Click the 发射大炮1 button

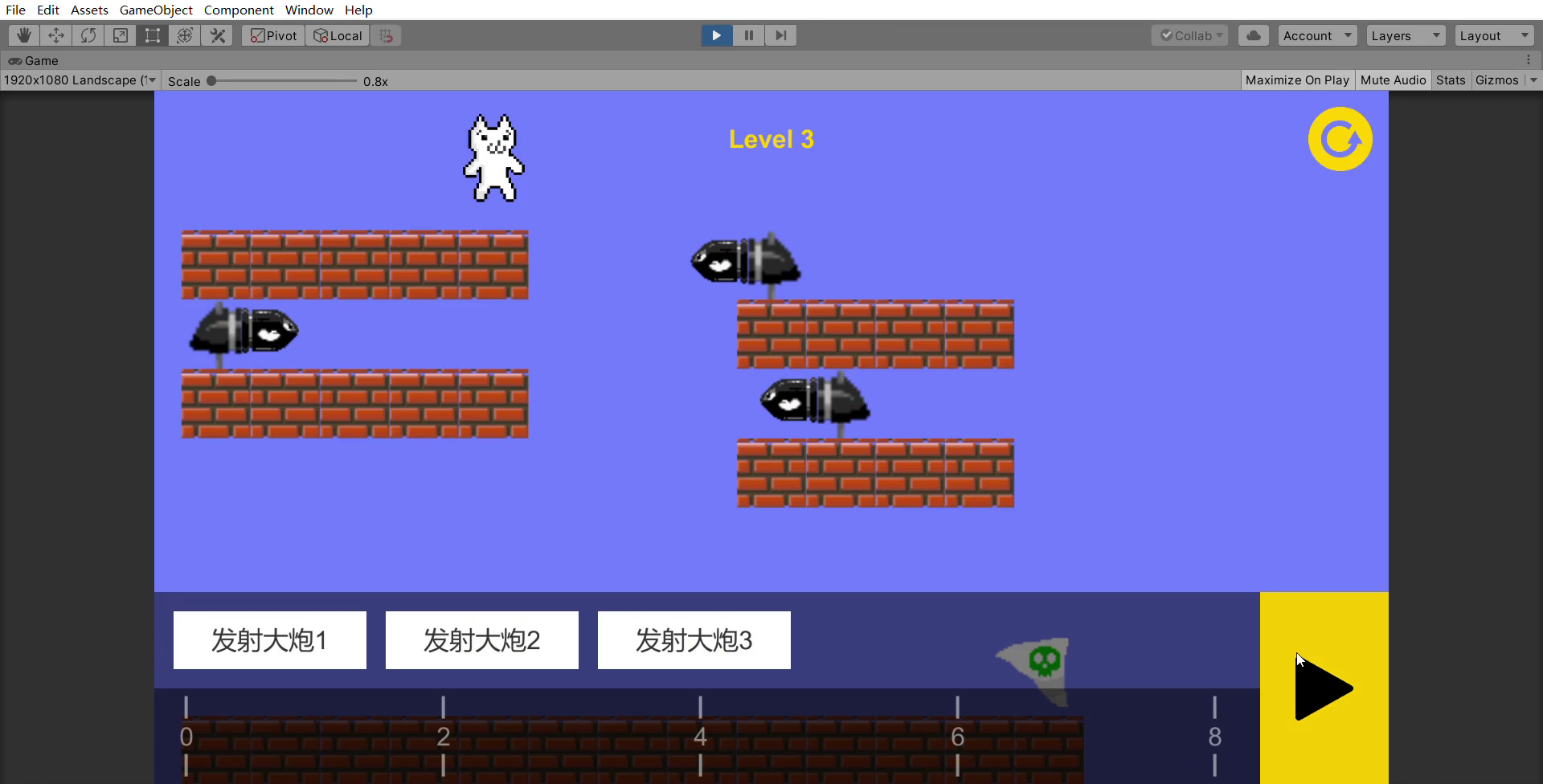pyautogui.click(x=270, y=640)
